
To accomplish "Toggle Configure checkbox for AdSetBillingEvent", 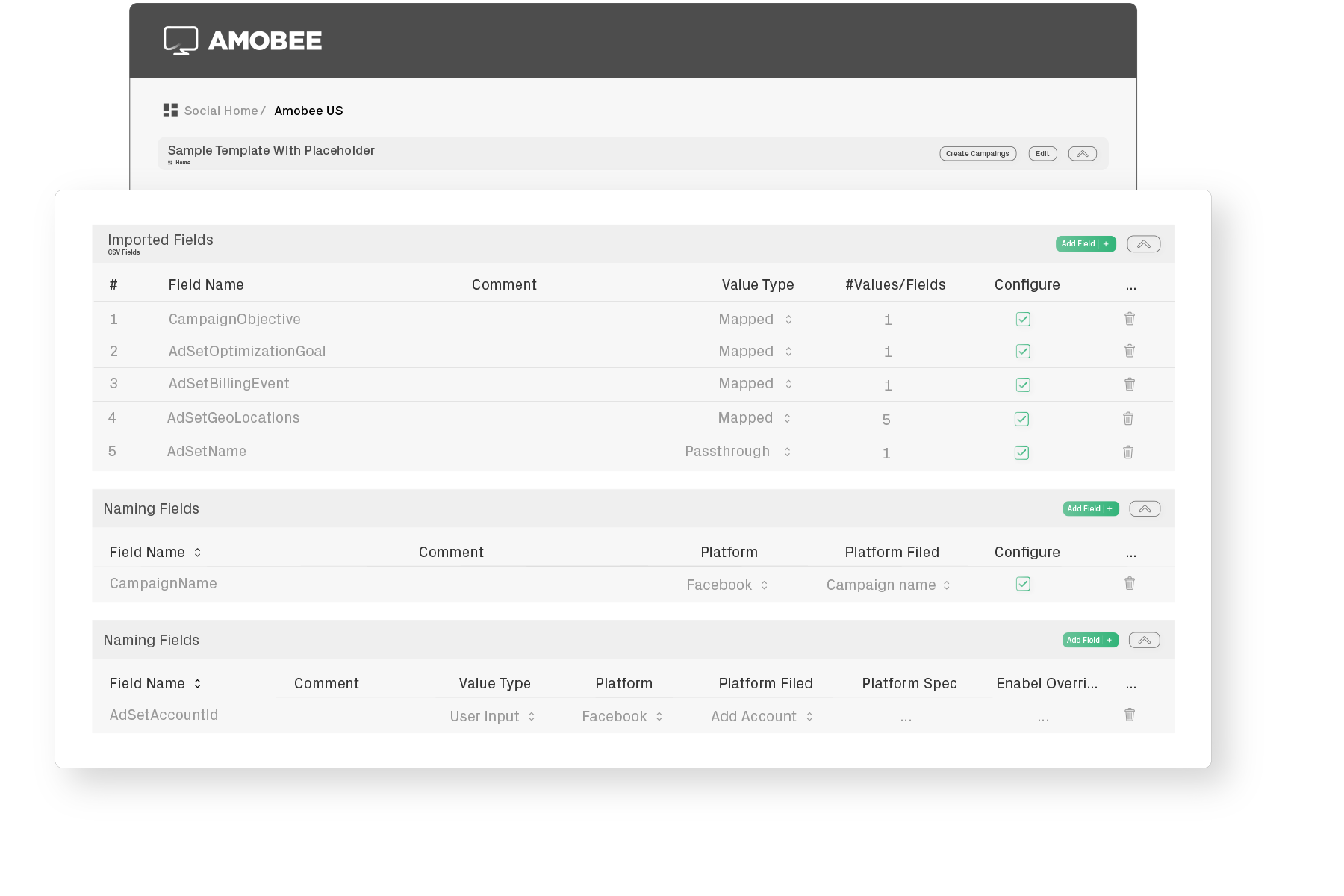I will (1023, 385).
